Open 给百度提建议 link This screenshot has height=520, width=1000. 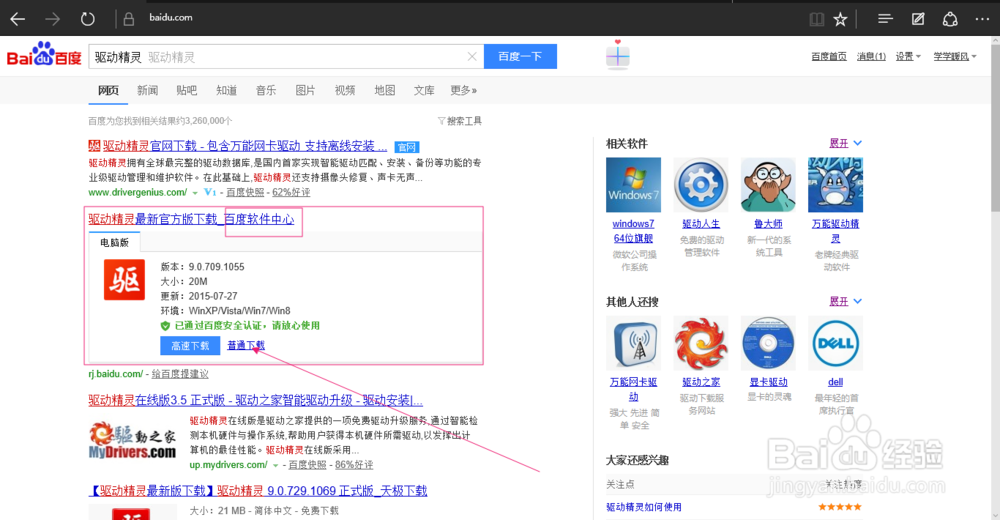pos(180,374)
